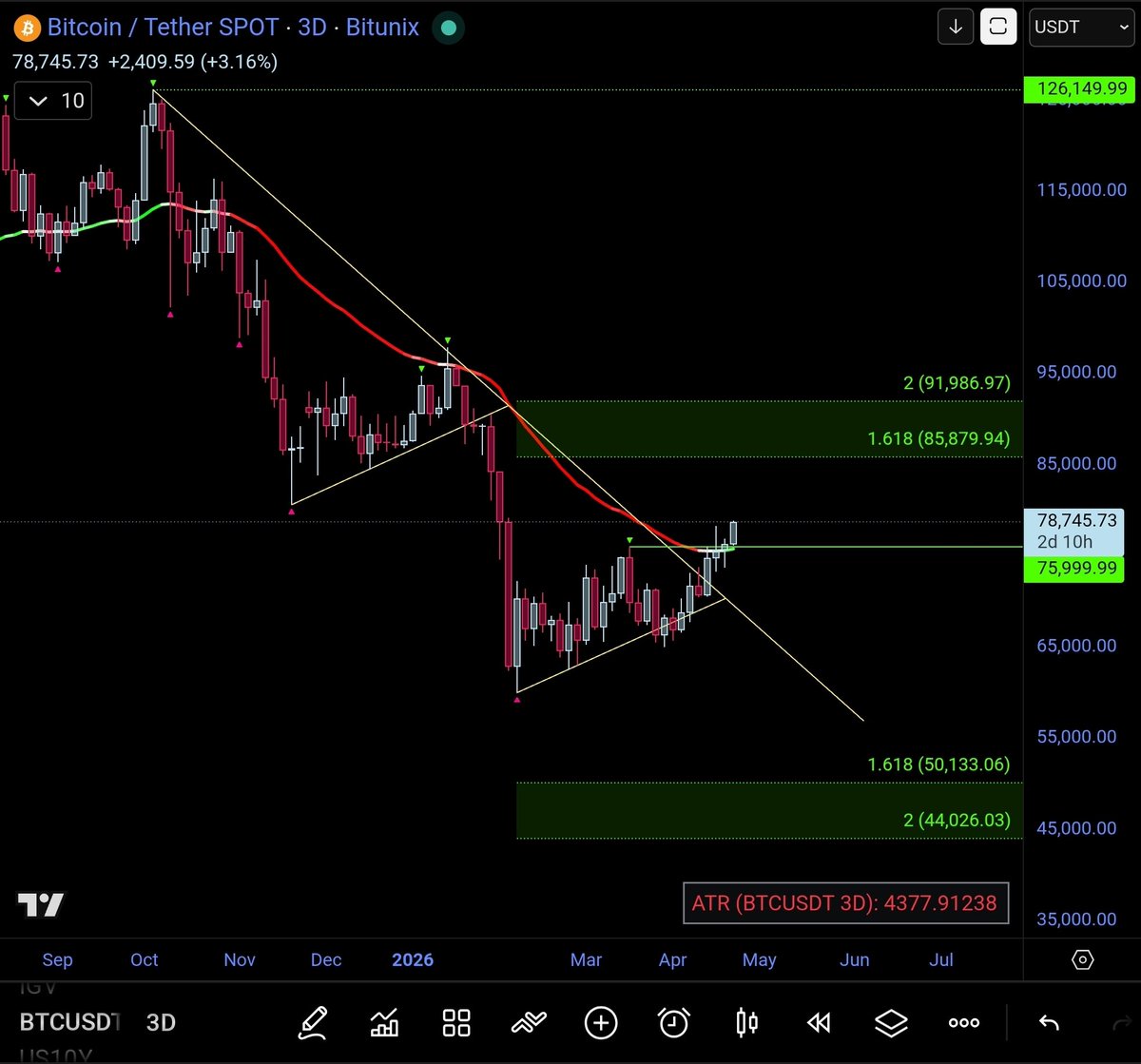Viewport: 1141px width, 1064px height.
Task: Toggle the highlighted screenshot mode button
Action: 998,27
